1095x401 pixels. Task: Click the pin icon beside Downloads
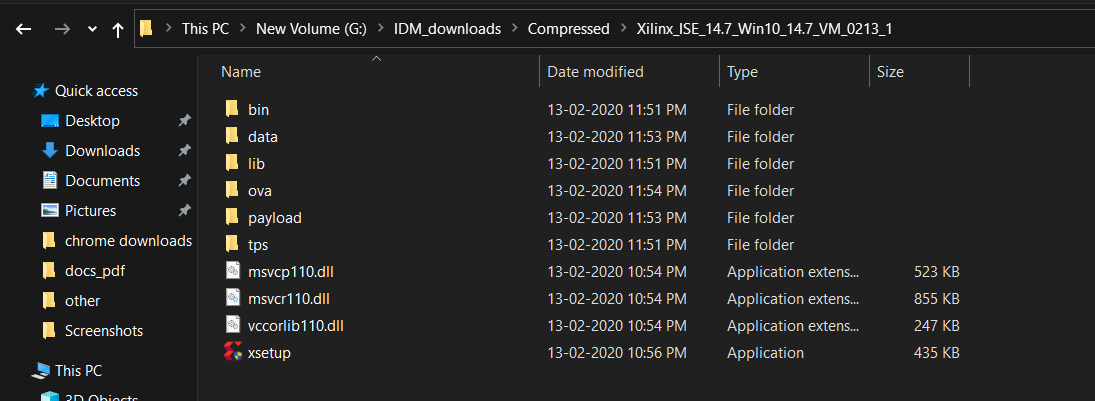184,151
